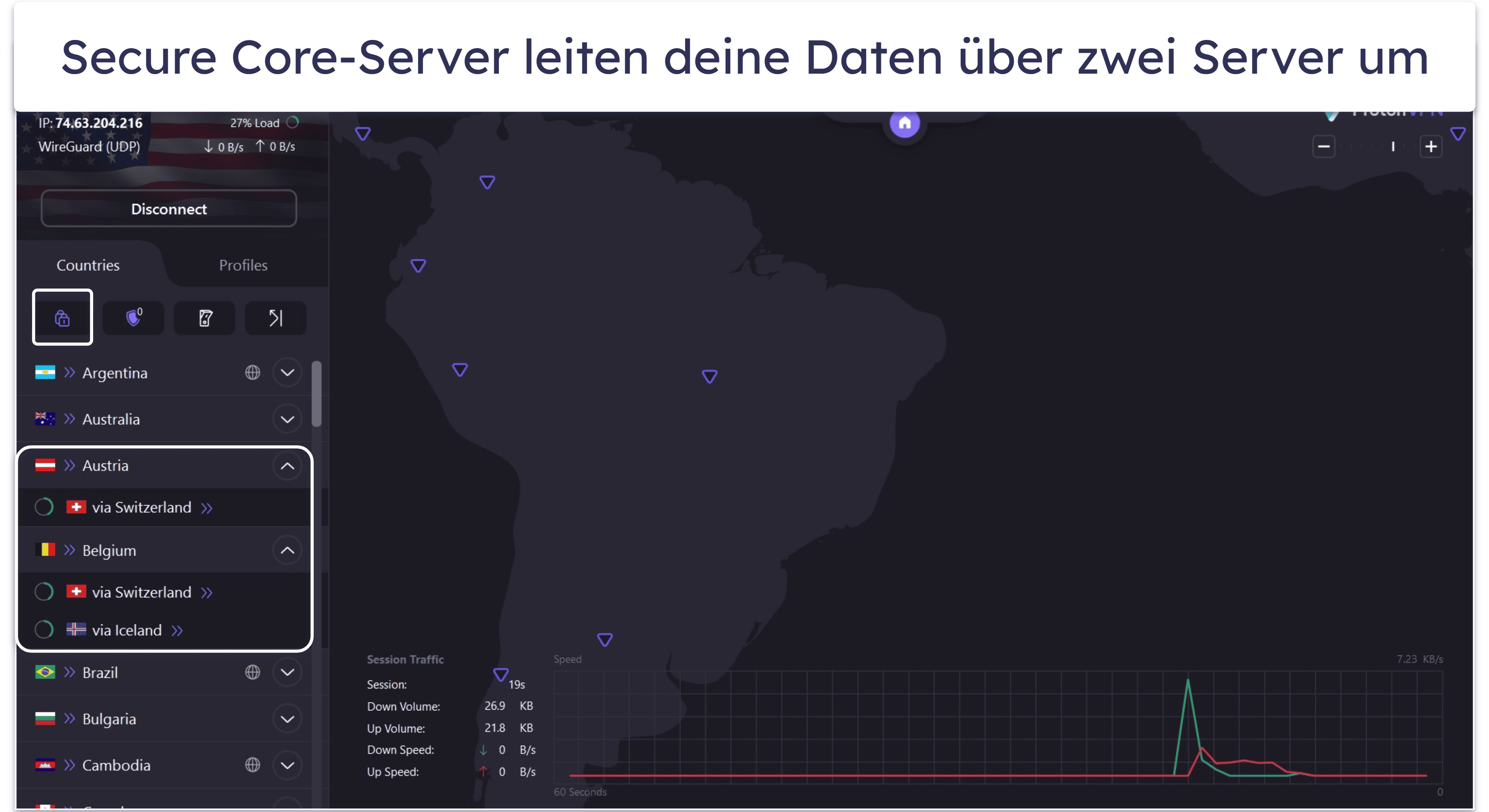The width and height of the screenshot is (1489, 812).
Task: Click the country list scrollbar
Action: tap(316, 394)
